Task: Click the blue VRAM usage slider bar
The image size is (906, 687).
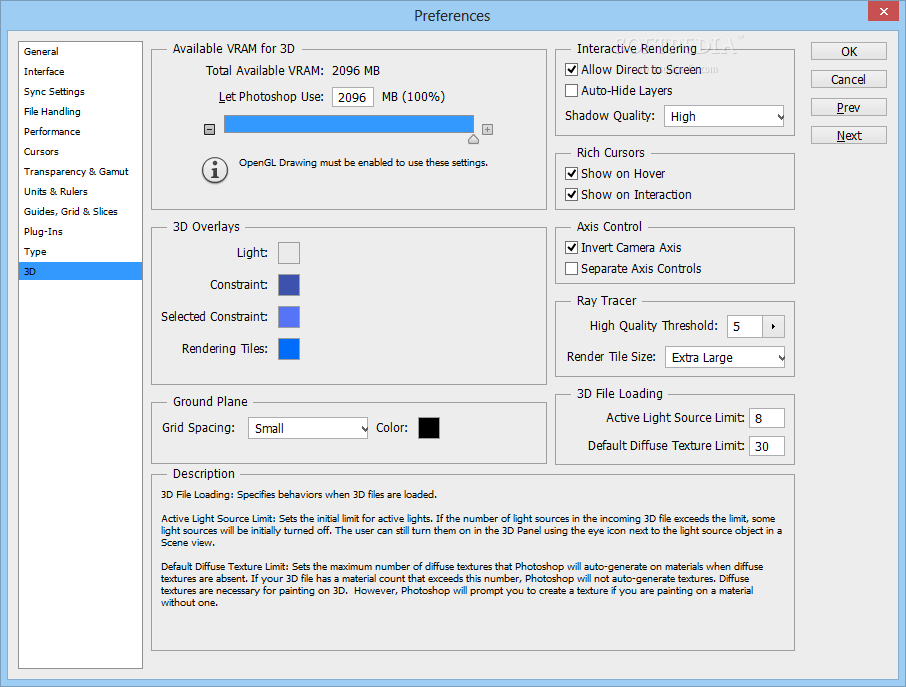Action: pyautogui.click(x=349, y=124)
